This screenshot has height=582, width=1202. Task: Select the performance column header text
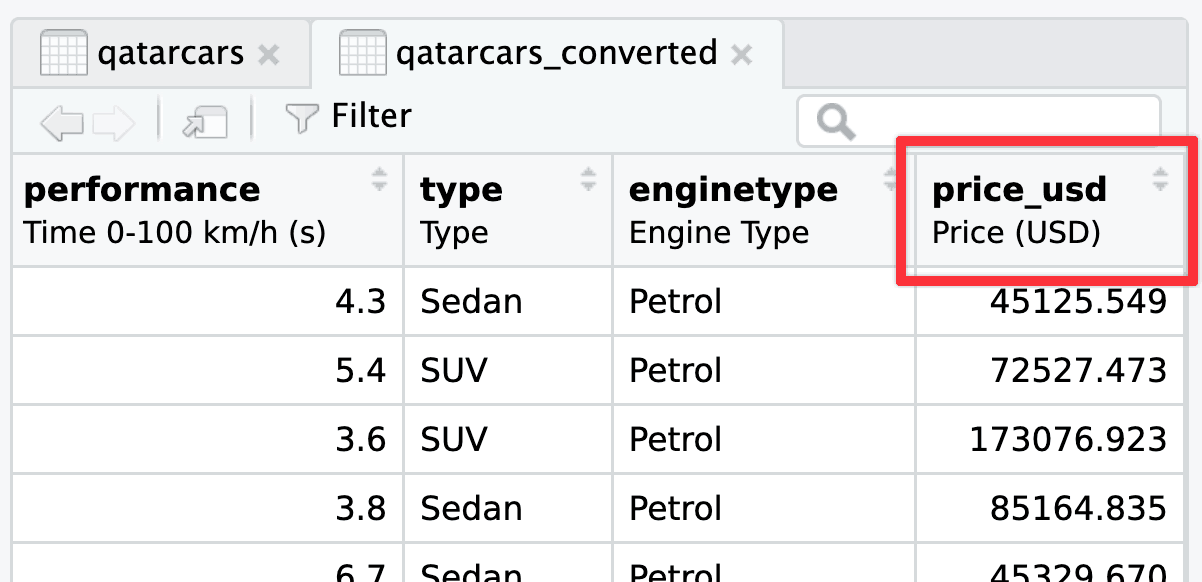[x=141, y=189]
